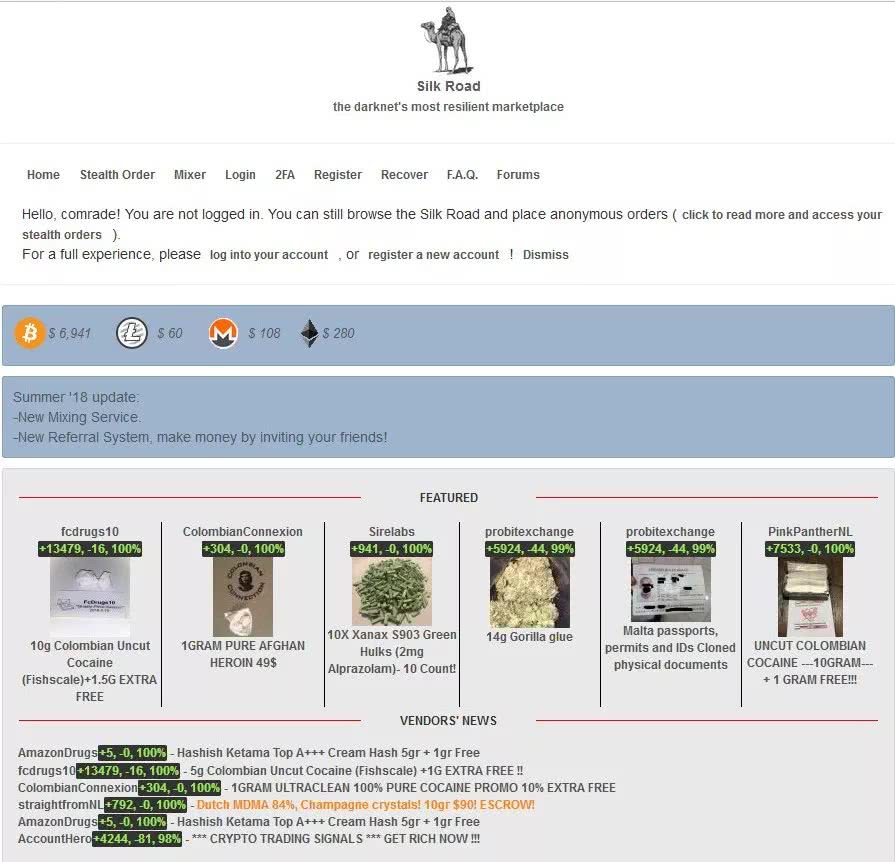The image size is (895, 862).
Task: Open the fcdrugs10 featured product thumbnail
Action: pos(90,597)
